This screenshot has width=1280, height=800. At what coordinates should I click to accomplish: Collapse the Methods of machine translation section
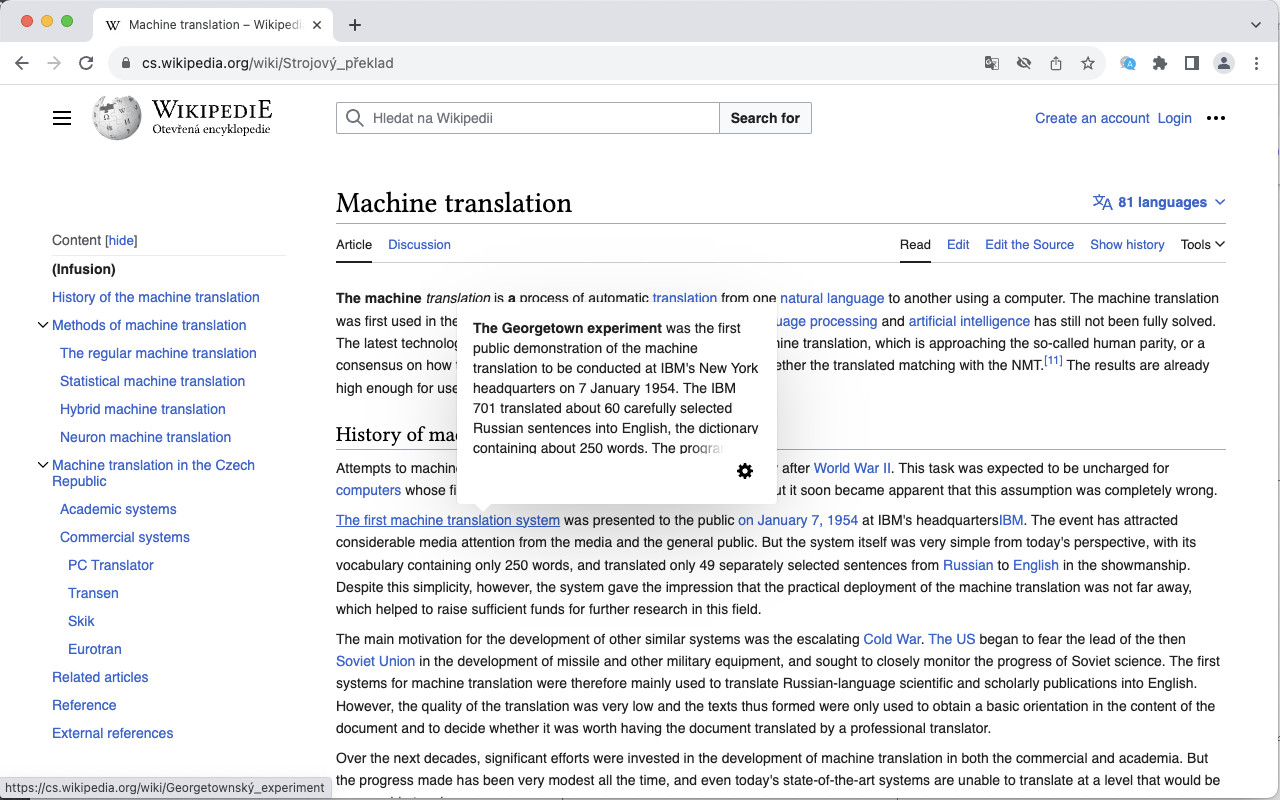tap(43, 324)
